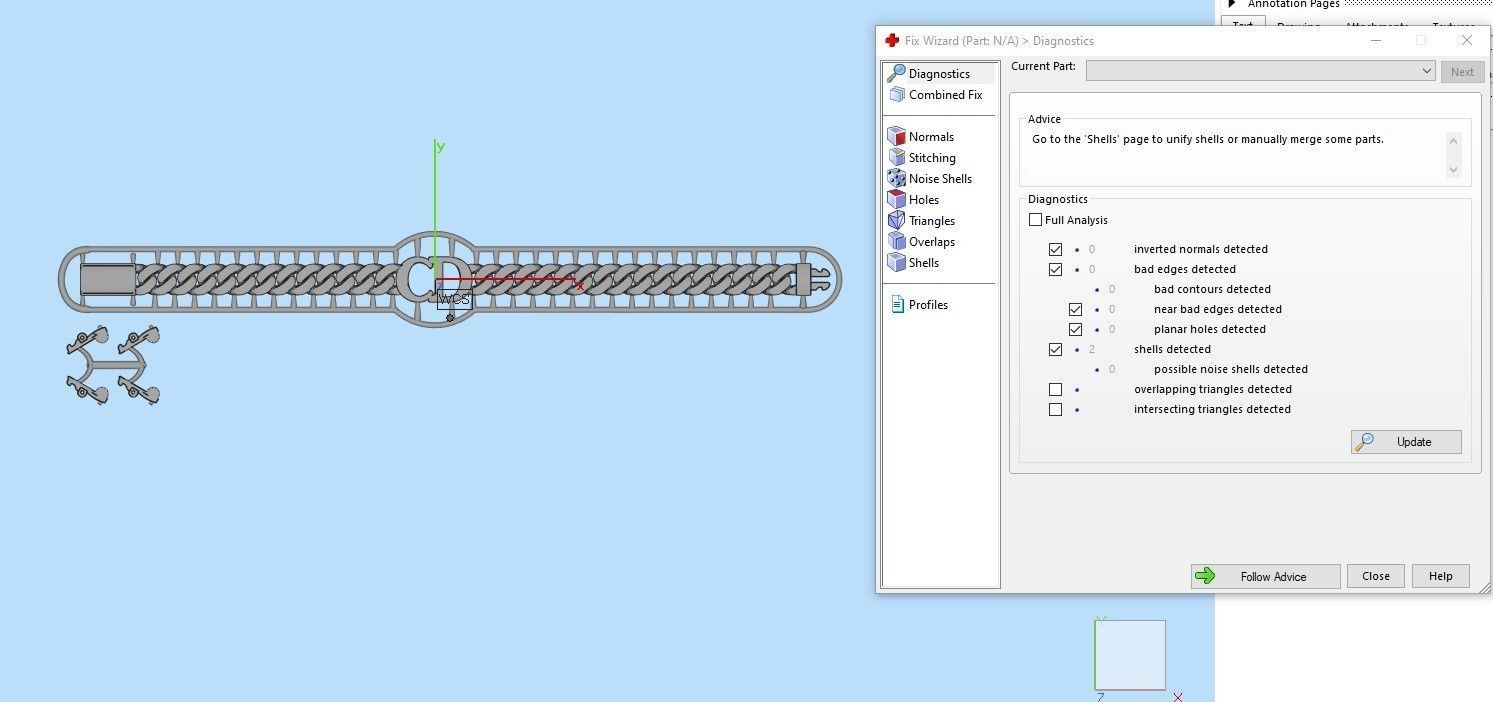This screenshot has height=702, width=1493.
Task: Open the Diagnostics page in Fix Wizard
Action: click(x=939, y=73)
